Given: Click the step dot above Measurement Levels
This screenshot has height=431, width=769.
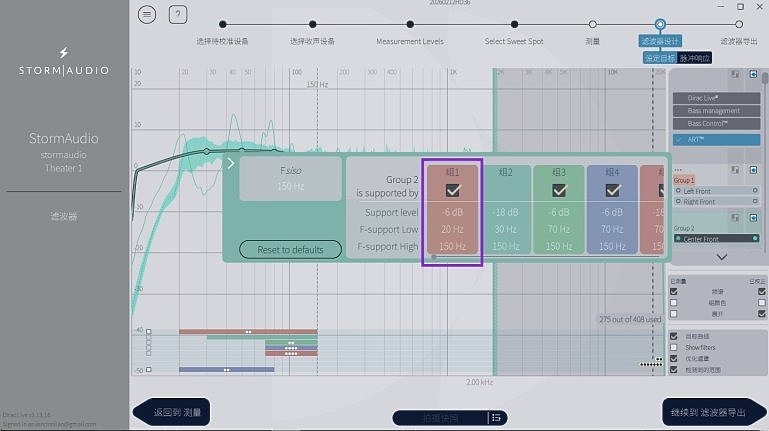Looking at the screenshot, I should 410,24.
